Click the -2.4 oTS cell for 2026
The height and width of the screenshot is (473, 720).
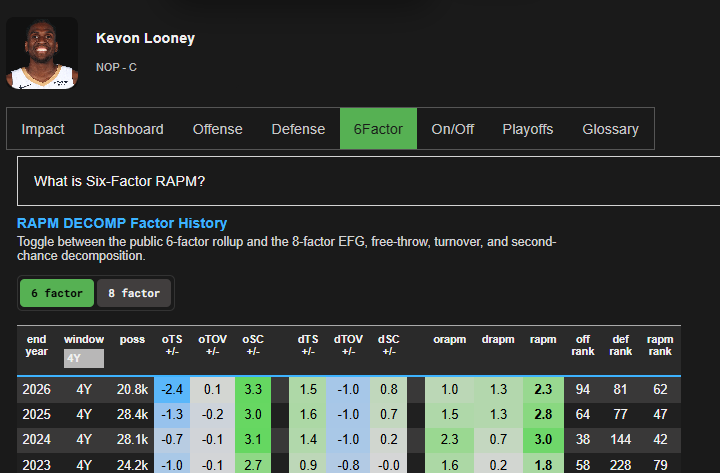(172, 389)
